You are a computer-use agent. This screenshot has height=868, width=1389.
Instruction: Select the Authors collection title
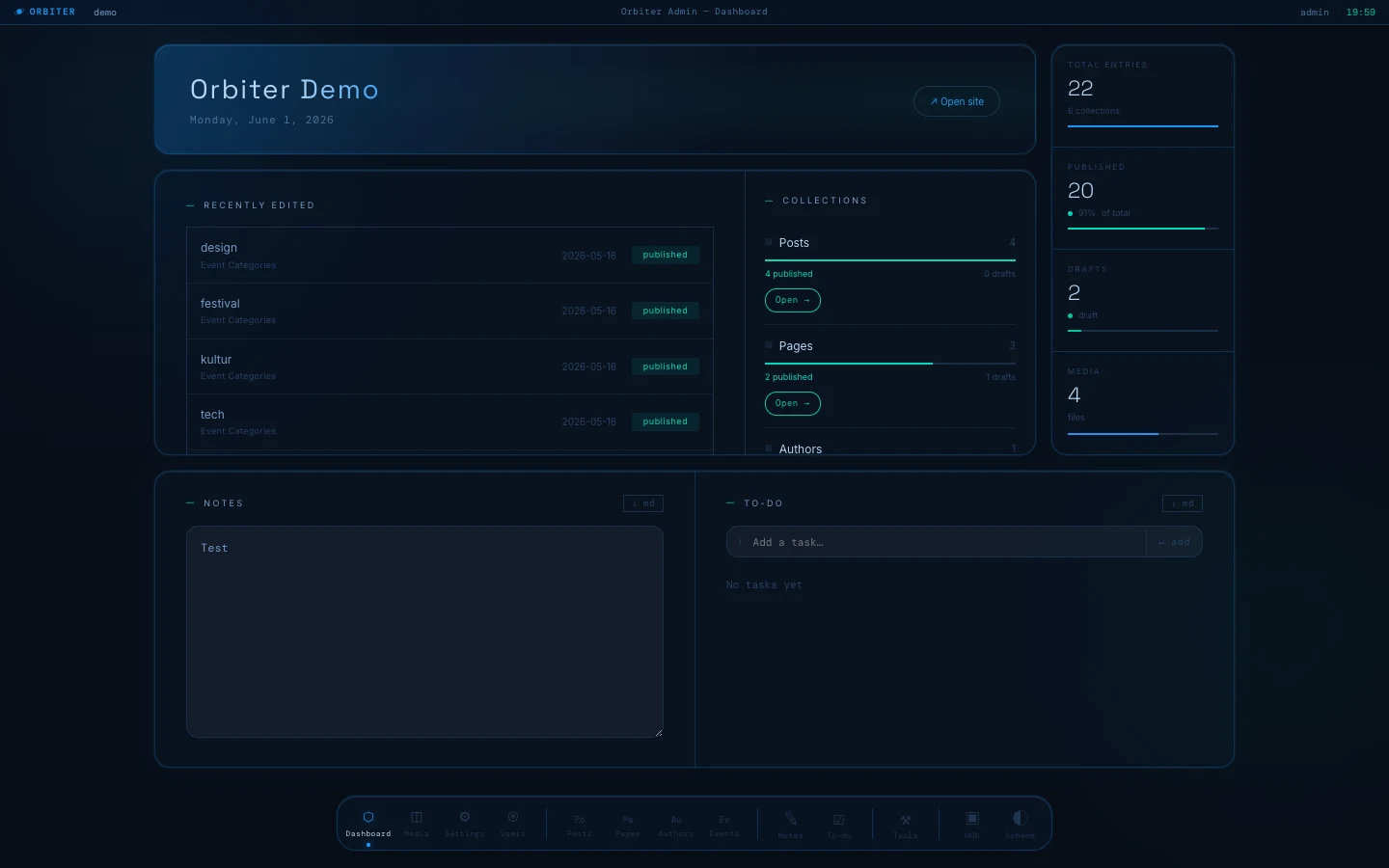[x=801, y=448]
